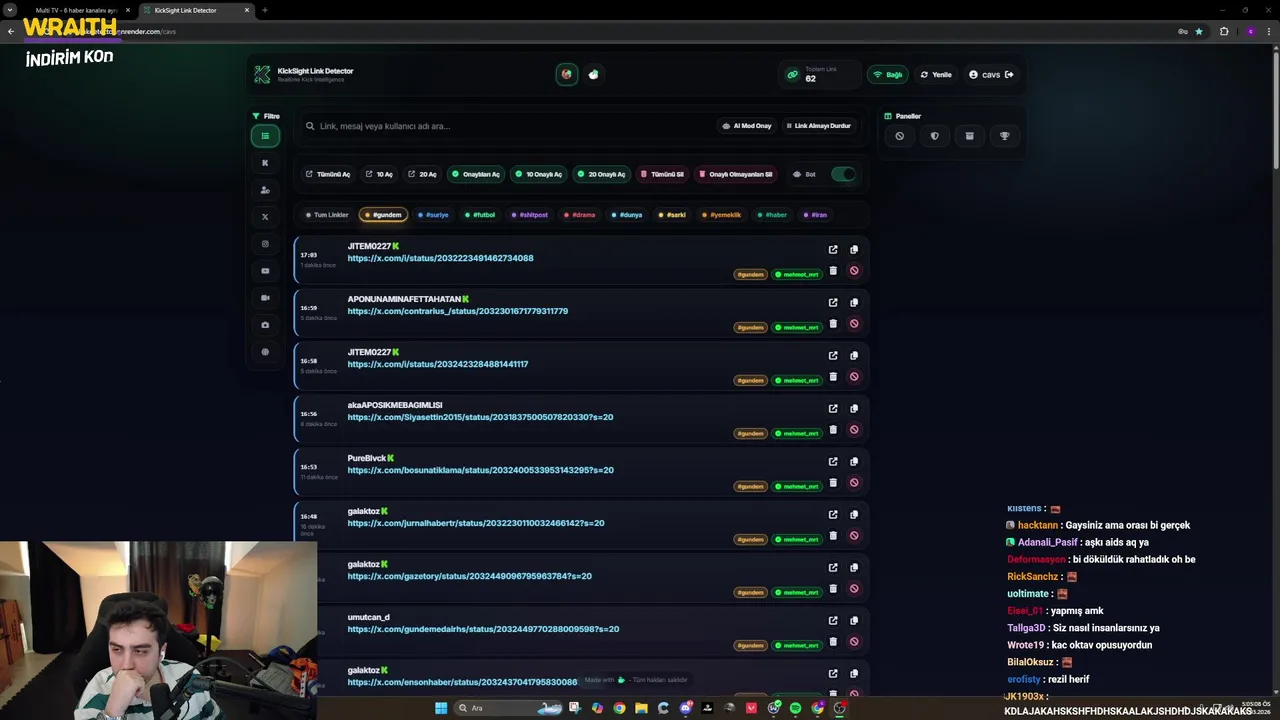Block the PureBlvck user
Screen dimensions: 1280x720
click(x=854, y=482)
